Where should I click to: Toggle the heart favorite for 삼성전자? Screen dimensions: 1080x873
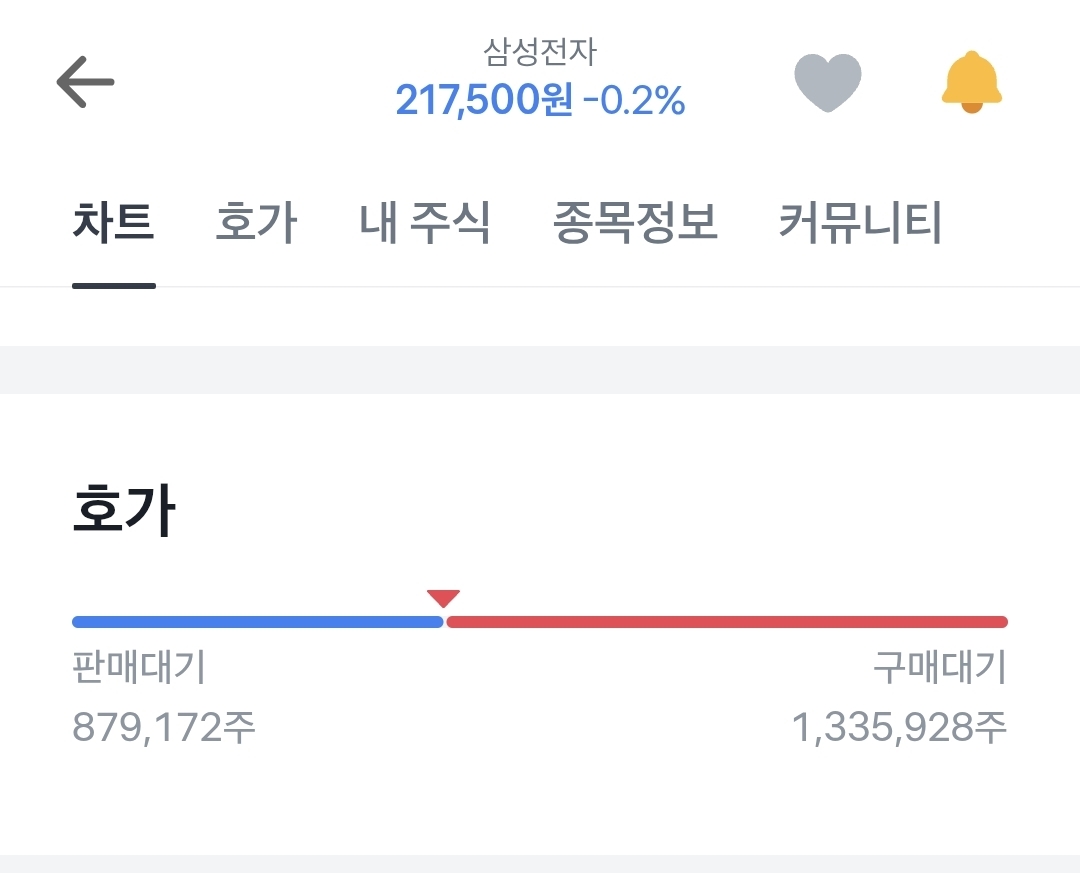[827, 82]
